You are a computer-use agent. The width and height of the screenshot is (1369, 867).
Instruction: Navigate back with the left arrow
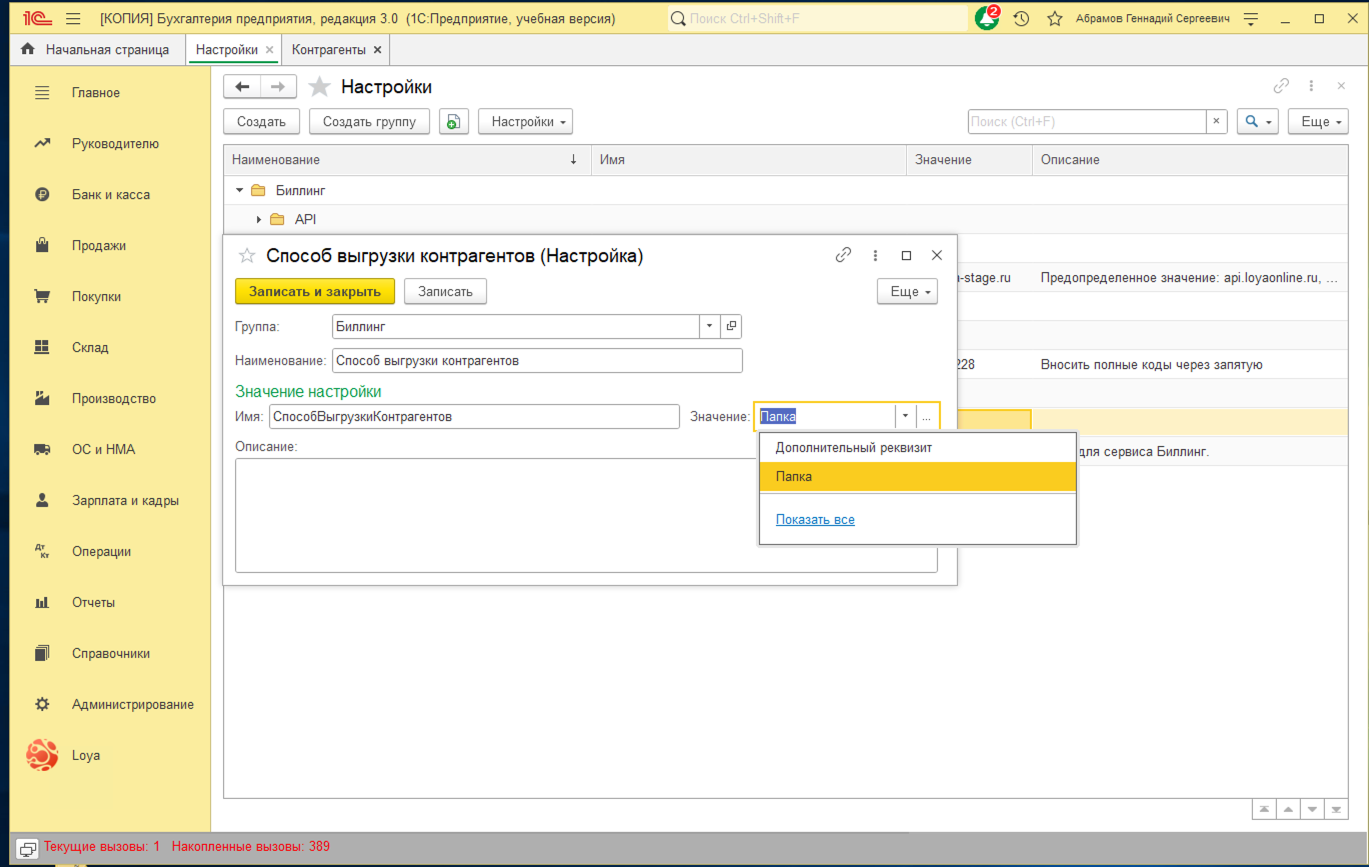242,87
